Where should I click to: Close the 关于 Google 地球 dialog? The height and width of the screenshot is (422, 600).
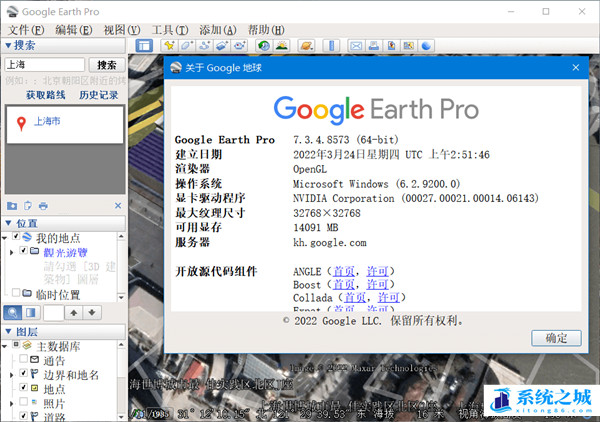pyautogui.click(x=576, y=68)
